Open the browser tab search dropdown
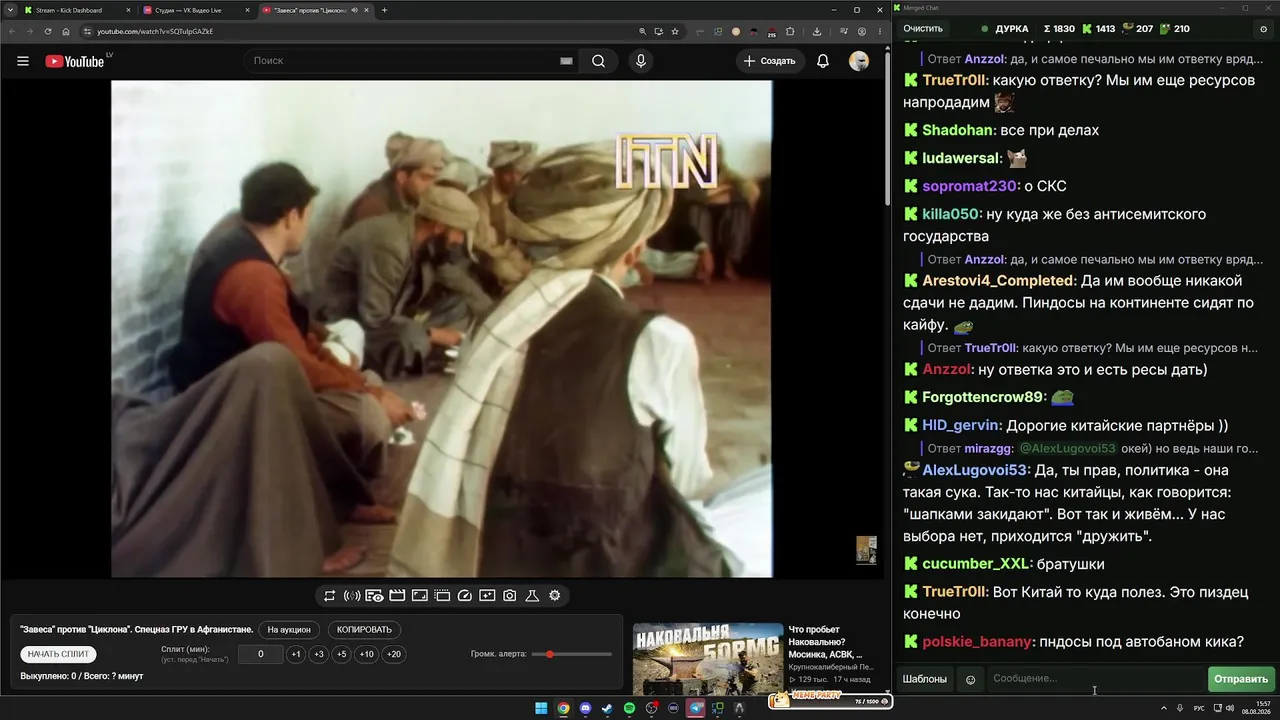The image size is (1280, 720). click(x=9, y=10)
